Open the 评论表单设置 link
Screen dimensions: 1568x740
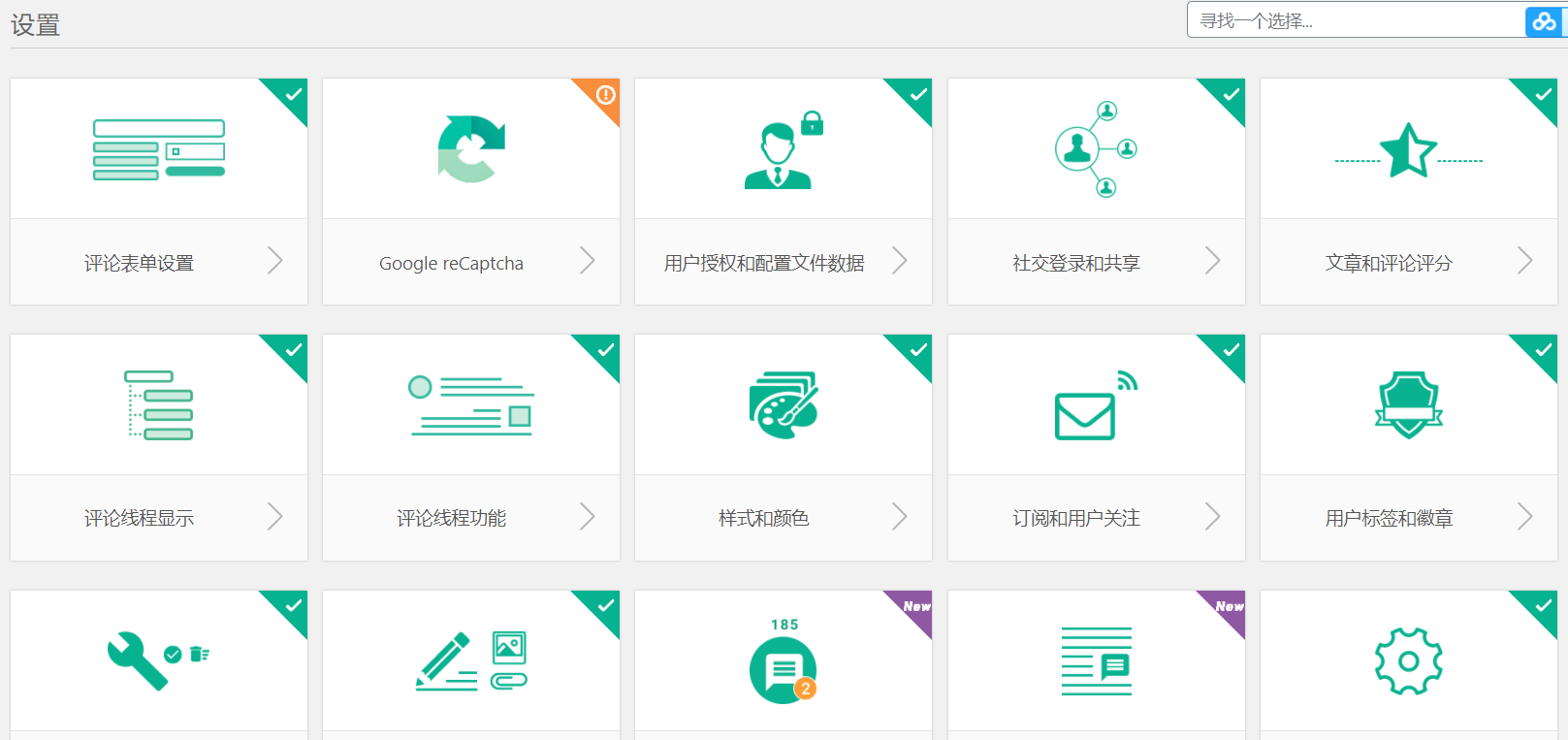(139, 263)
